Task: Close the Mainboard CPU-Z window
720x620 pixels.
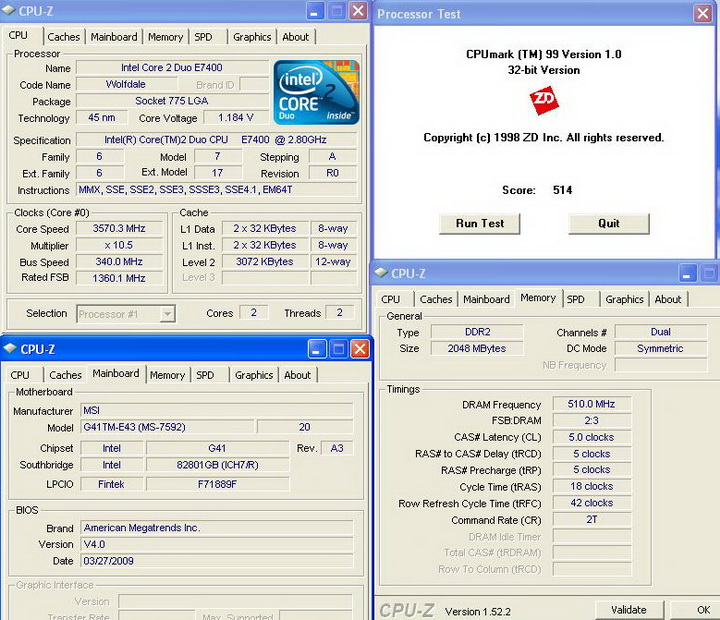Action: (x=360, y=349)
